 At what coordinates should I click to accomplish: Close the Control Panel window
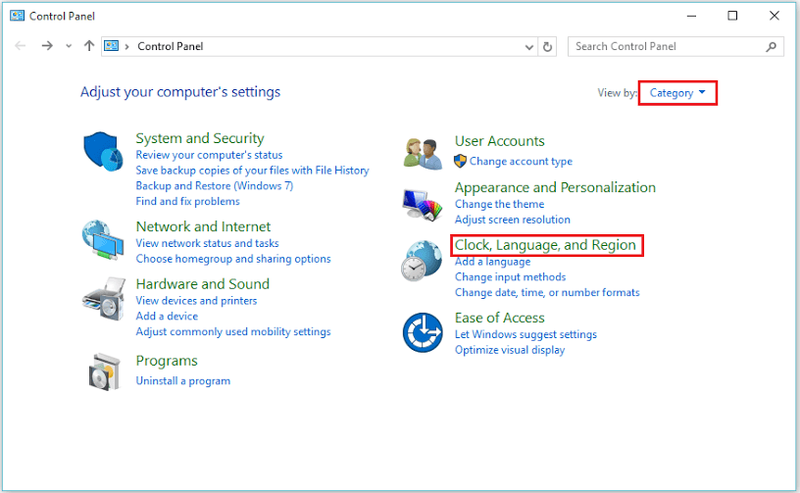tap(774, 16)
